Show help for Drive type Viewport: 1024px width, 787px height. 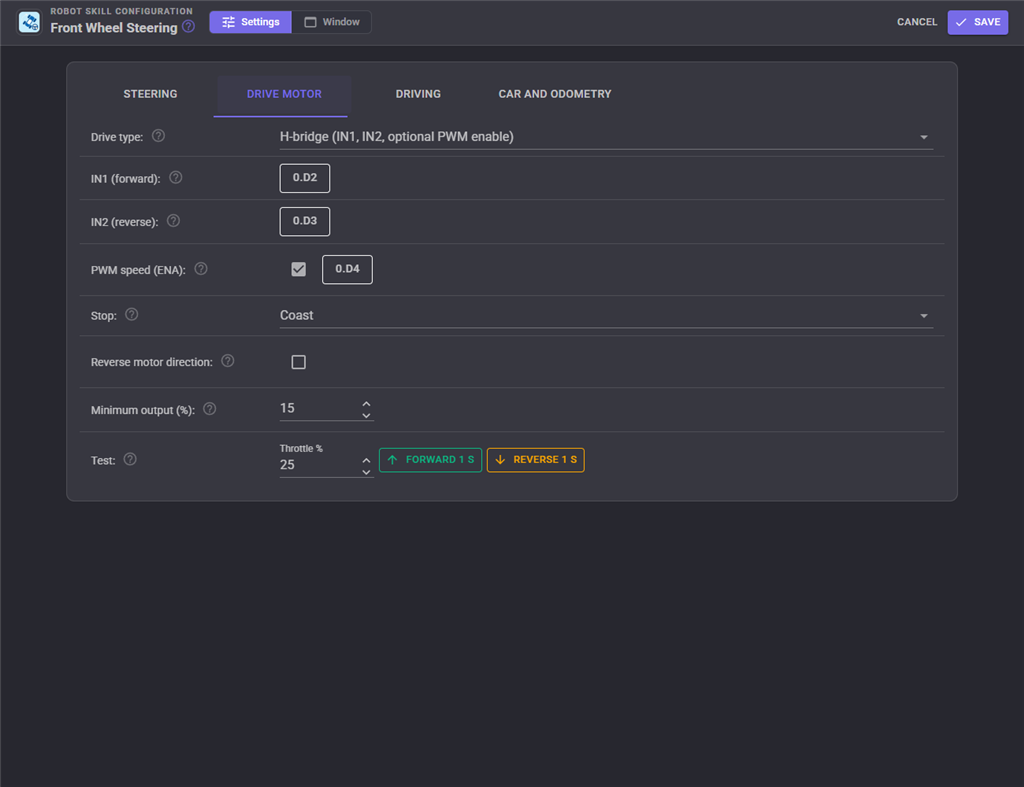pyautogui.click(x=158, y=136)
